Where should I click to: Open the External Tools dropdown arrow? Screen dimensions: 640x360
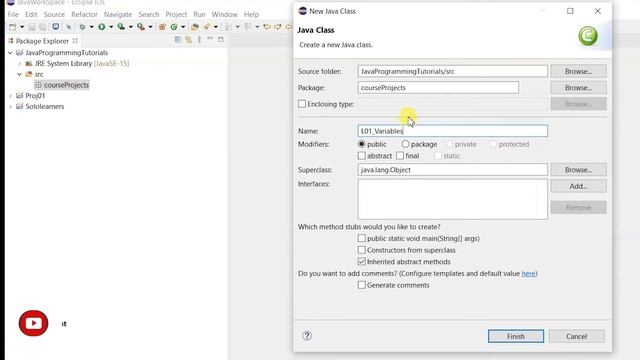[x=150, y=27]
